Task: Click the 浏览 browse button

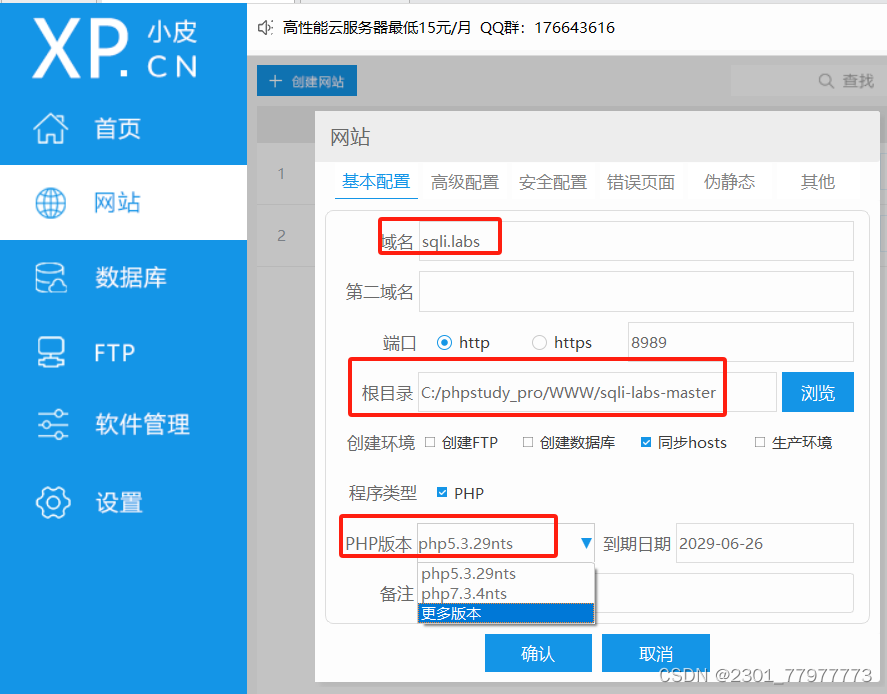Action: (817, 391)
